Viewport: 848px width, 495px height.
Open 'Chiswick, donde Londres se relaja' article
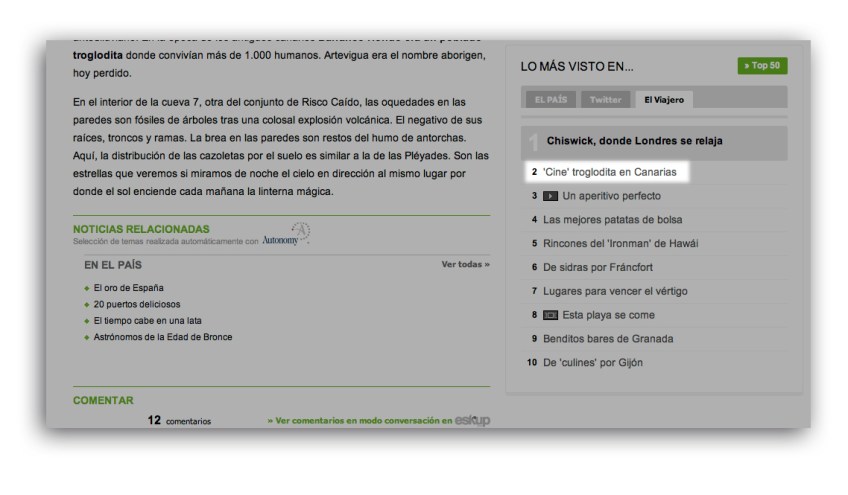point(634,141)
